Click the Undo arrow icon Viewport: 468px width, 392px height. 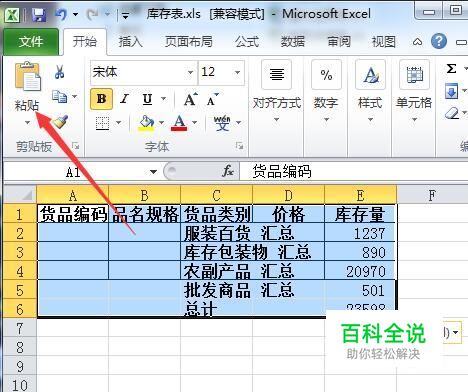point(61,14)
